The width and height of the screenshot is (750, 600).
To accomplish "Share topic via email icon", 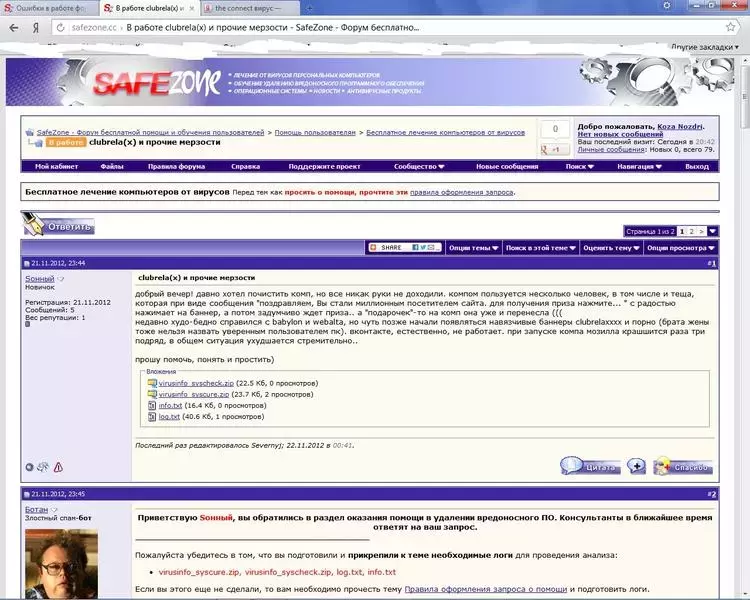I will (431, 247).
